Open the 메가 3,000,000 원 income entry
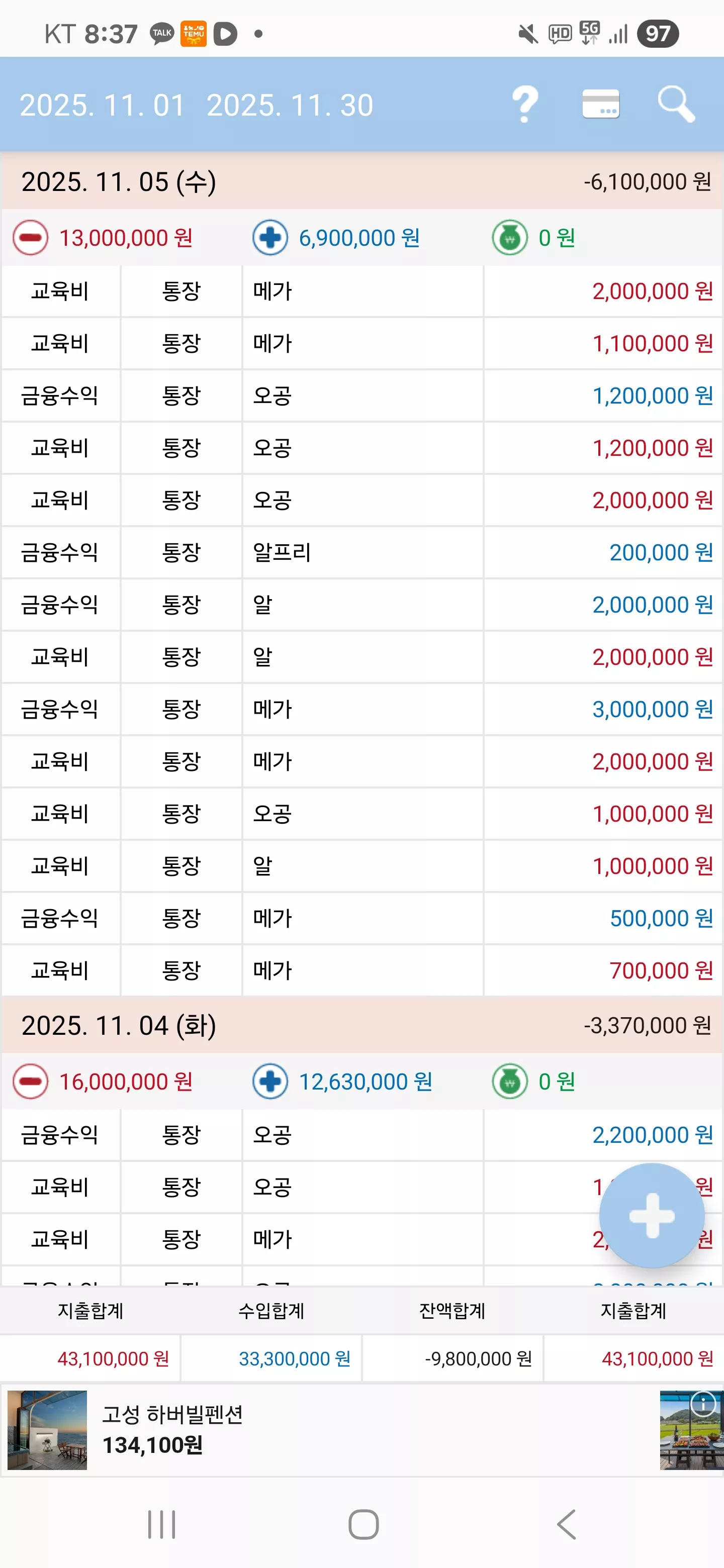Image resolution: width=724 pixels, height=1568 pixels. (363, 709)
